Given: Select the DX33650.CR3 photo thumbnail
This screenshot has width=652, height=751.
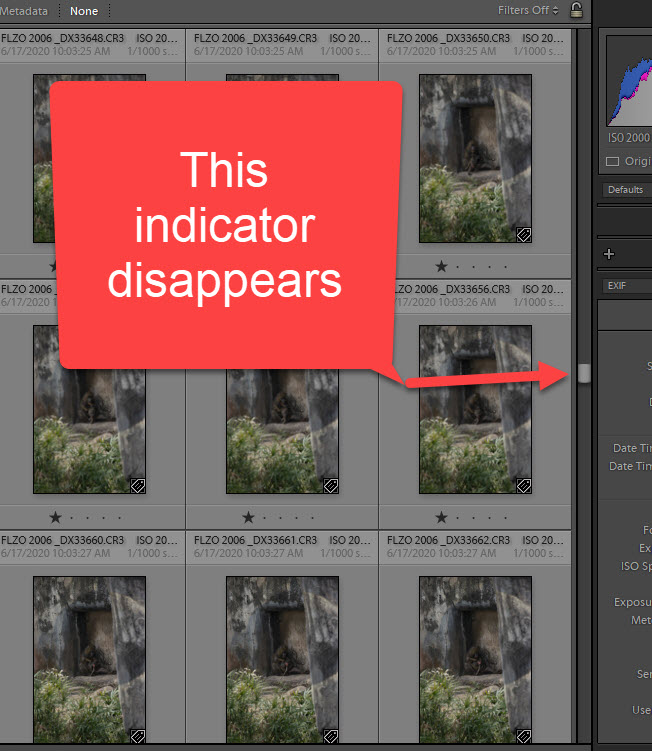Looking at the screenshot, I should point(475,158).
